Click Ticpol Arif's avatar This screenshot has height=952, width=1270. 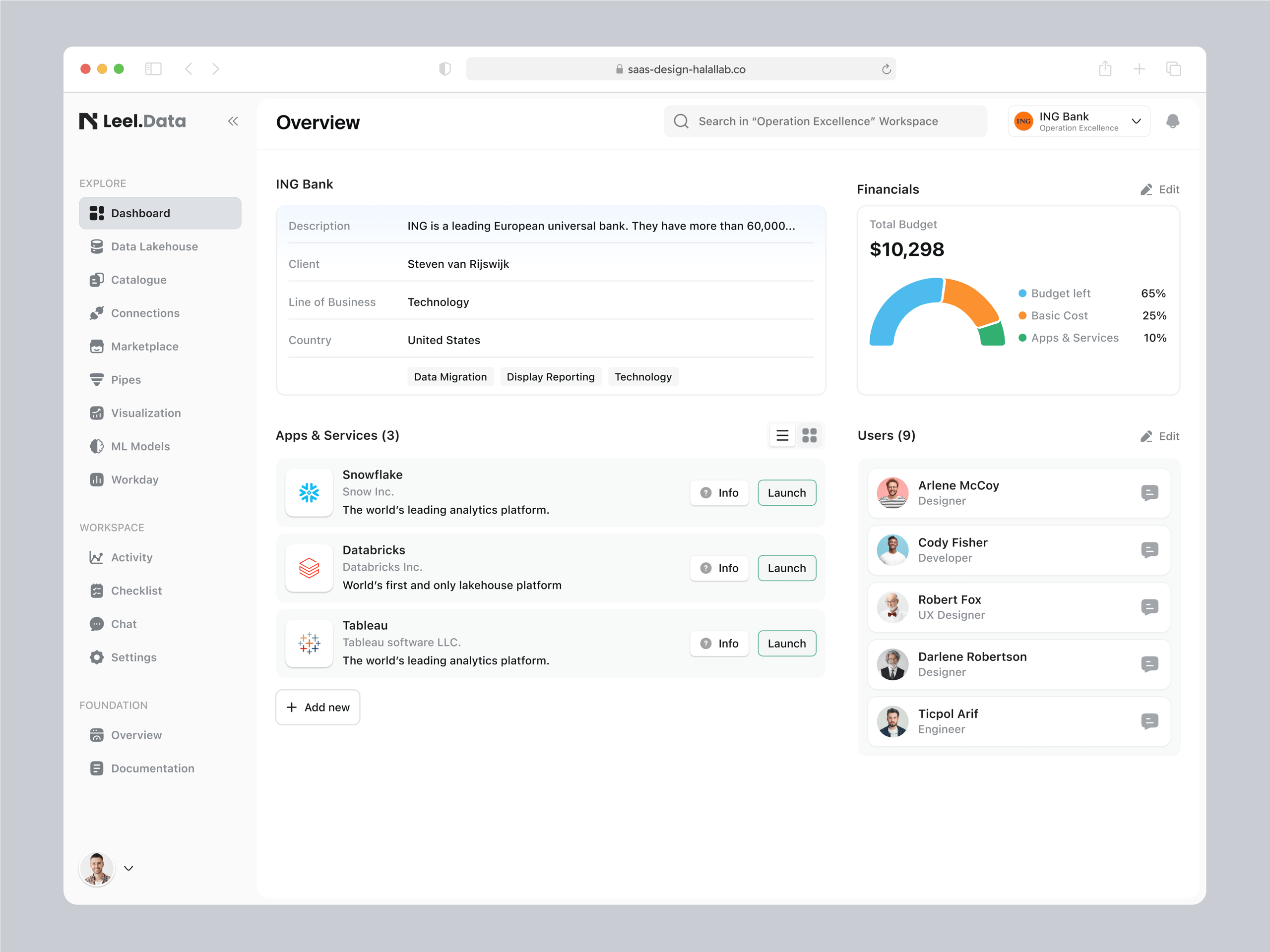[x=892, y=721]
